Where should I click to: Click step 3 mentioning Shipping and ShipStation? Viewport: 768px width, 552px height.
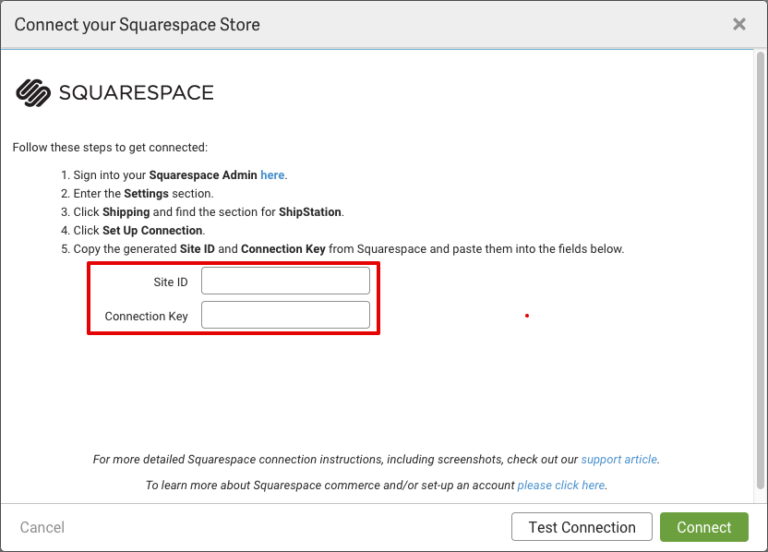tap(202, 212)
